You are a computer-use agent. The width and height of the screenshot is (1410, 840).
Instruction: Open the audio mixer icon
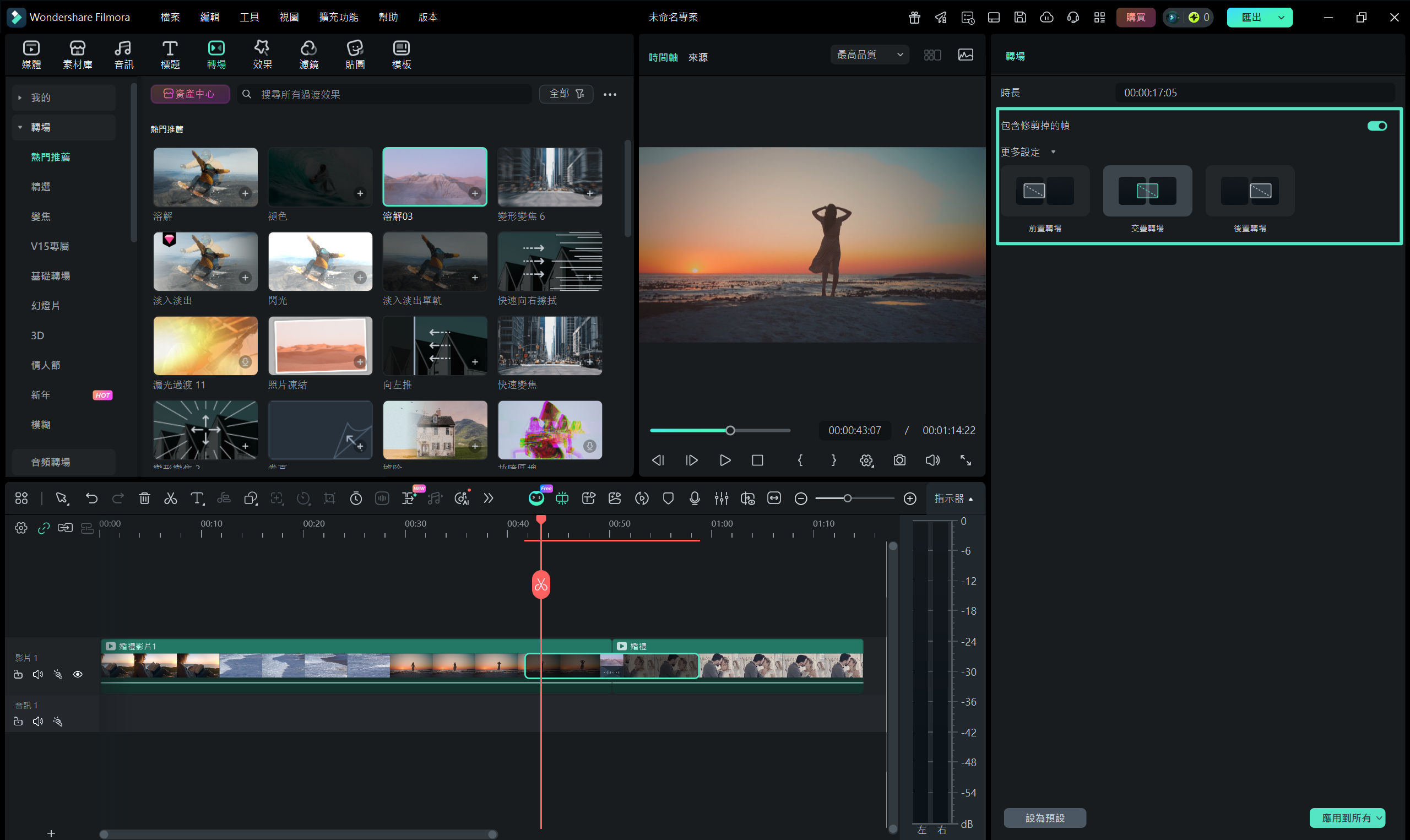click(x=722, y=498)
